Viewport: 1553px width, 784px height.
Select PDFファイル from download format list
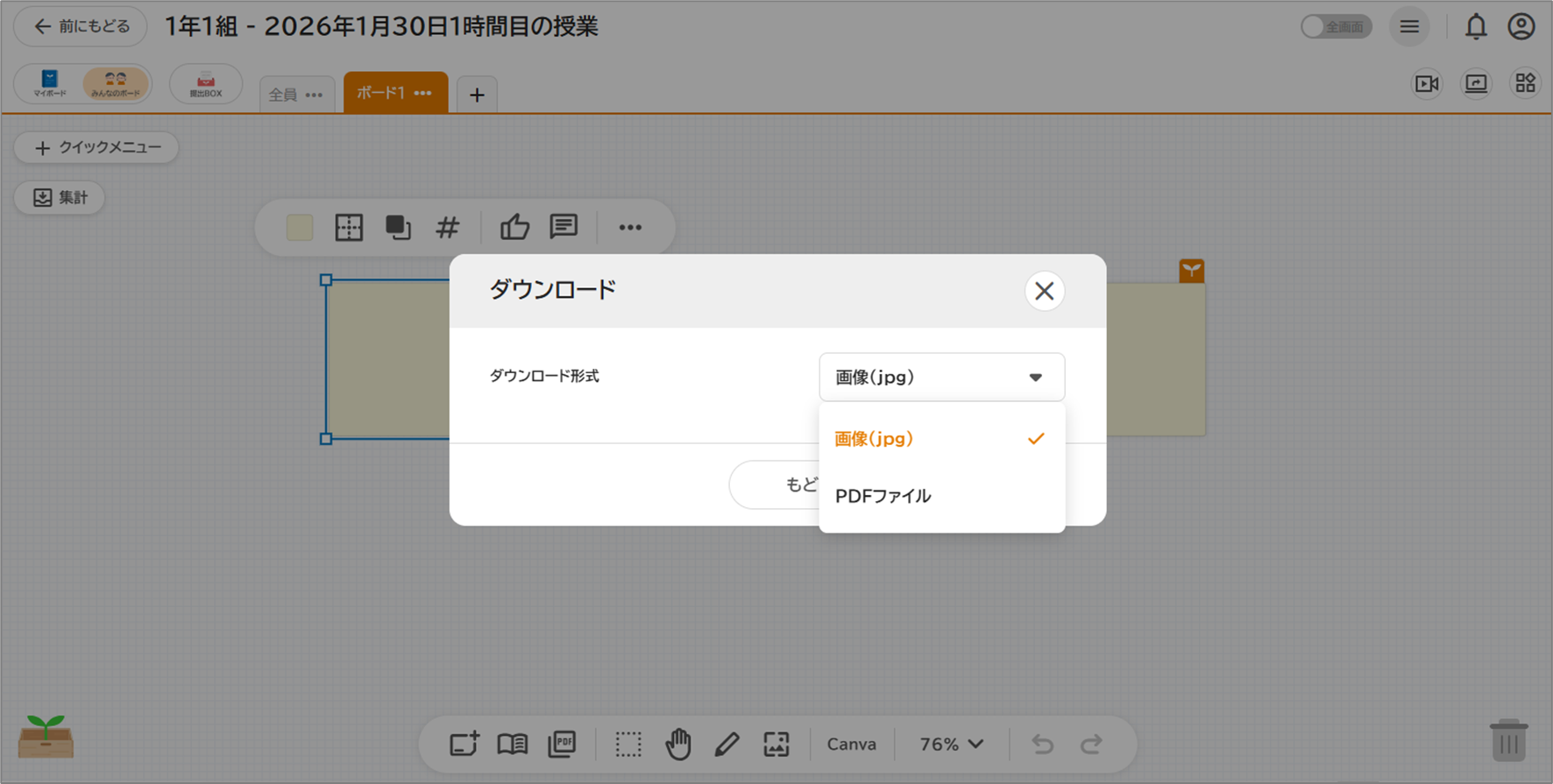pos(883,496)
